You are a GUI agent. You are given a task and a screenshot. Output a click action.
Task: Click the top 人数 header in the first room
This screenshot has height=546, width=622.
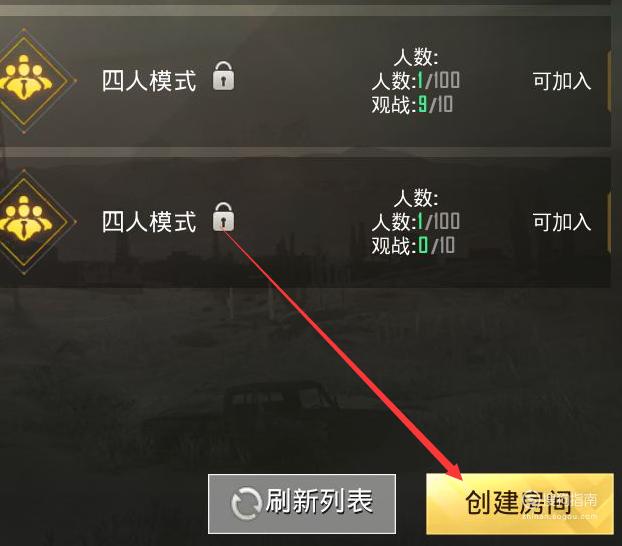416,57
